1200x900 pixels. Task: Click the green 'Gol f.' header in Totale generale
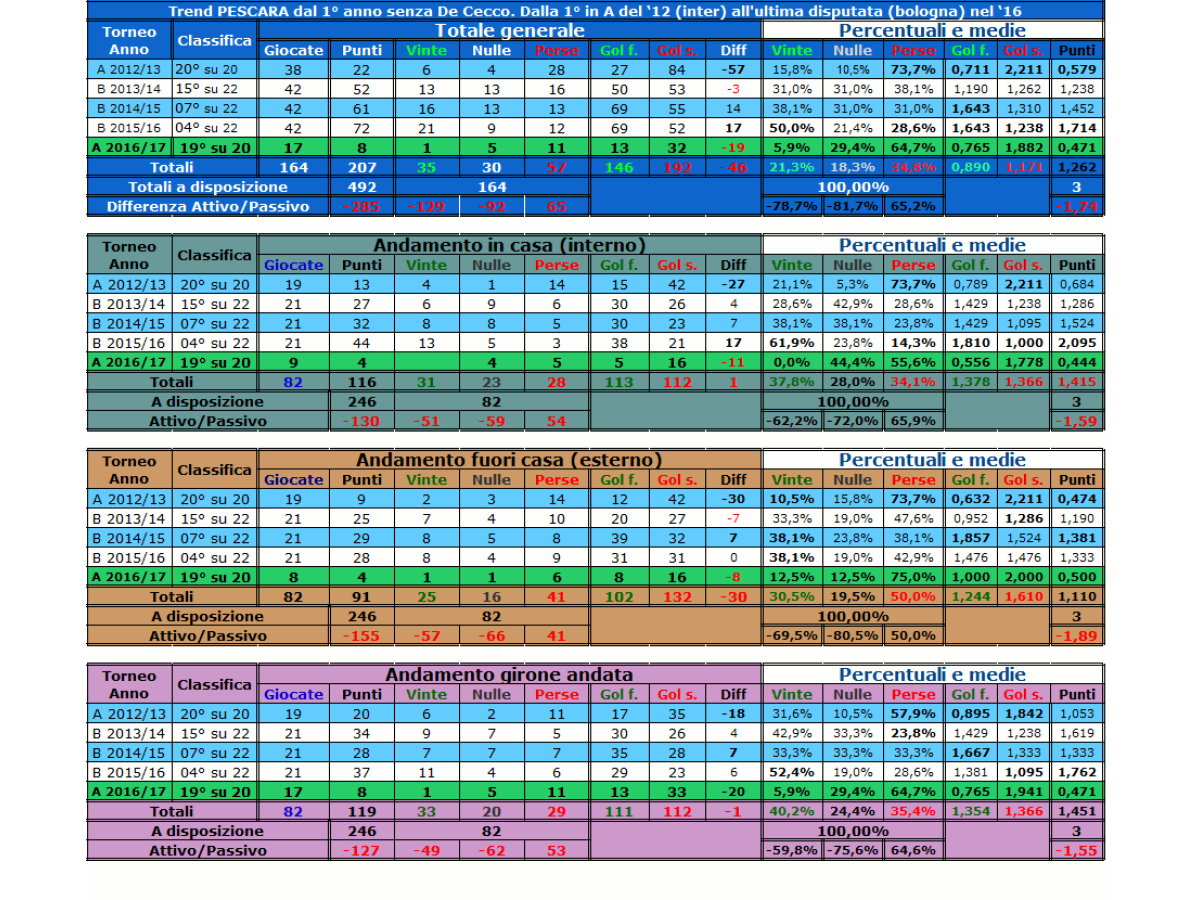(x=619, y=50)
